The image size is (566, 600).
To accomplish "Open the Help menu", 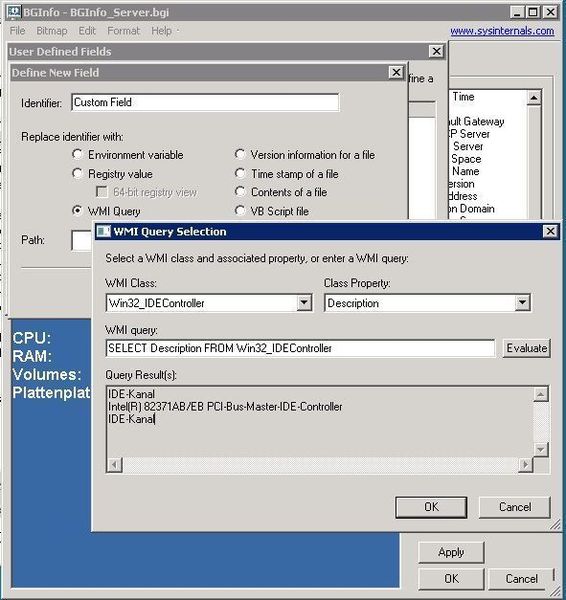I will coord(161,31).
